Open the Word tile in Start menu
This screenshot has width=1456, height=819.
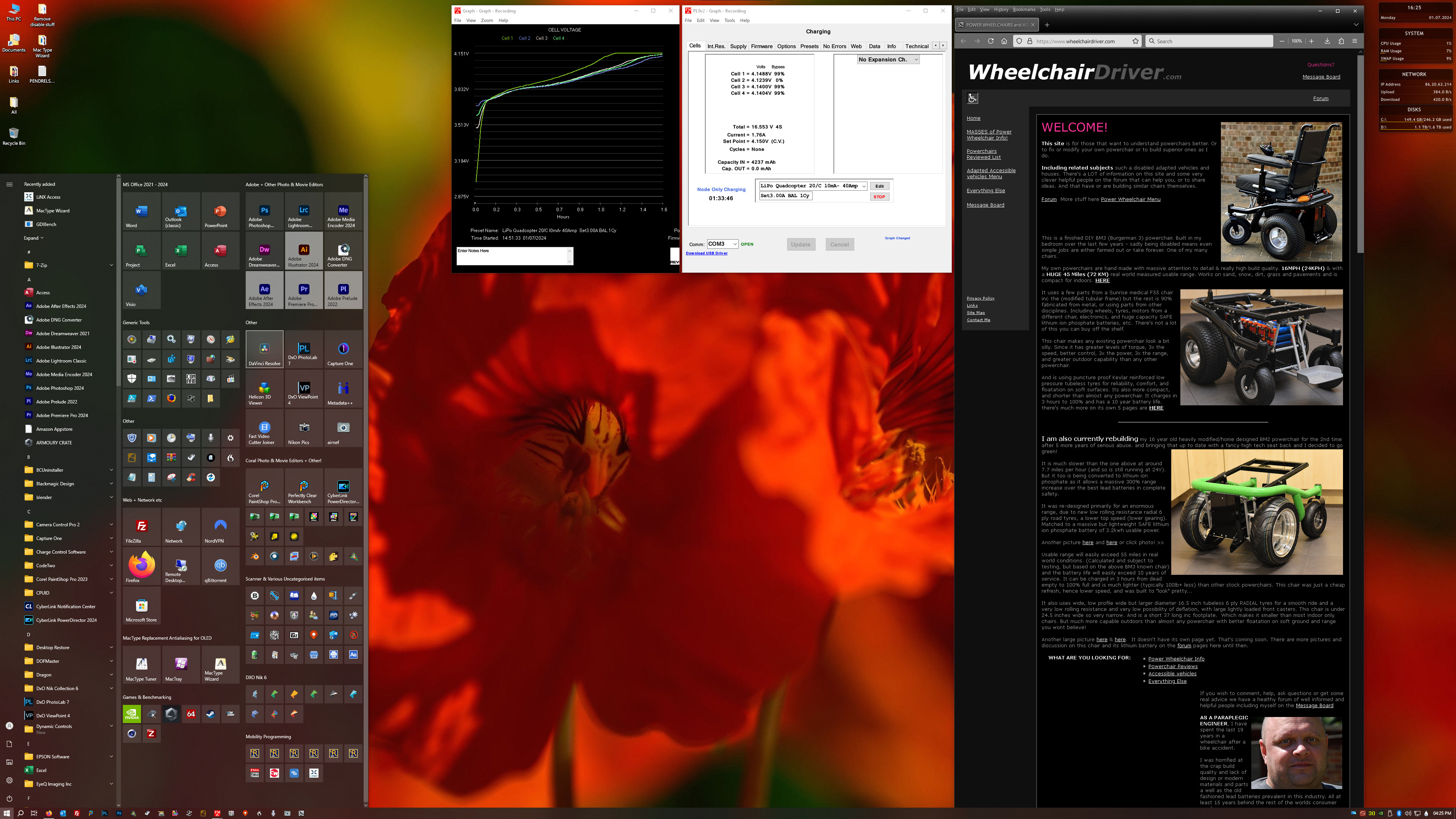click(x=141, y=212)
